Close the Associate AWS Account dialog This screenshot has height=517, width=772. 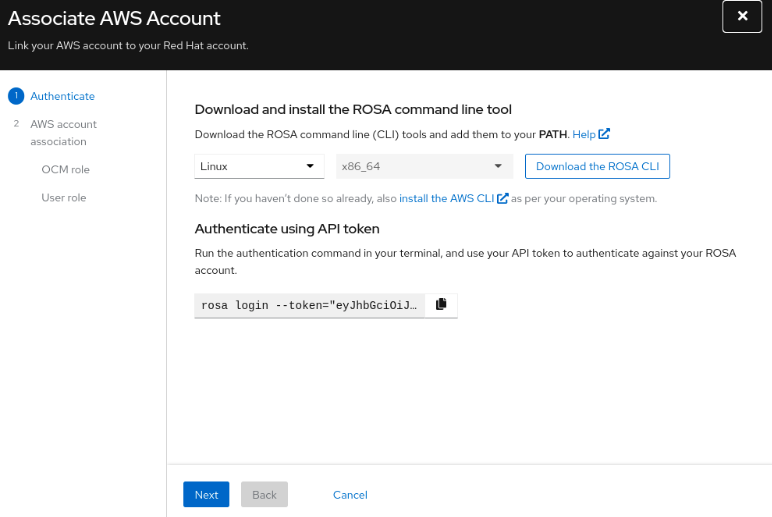click(x=742, y=17)
